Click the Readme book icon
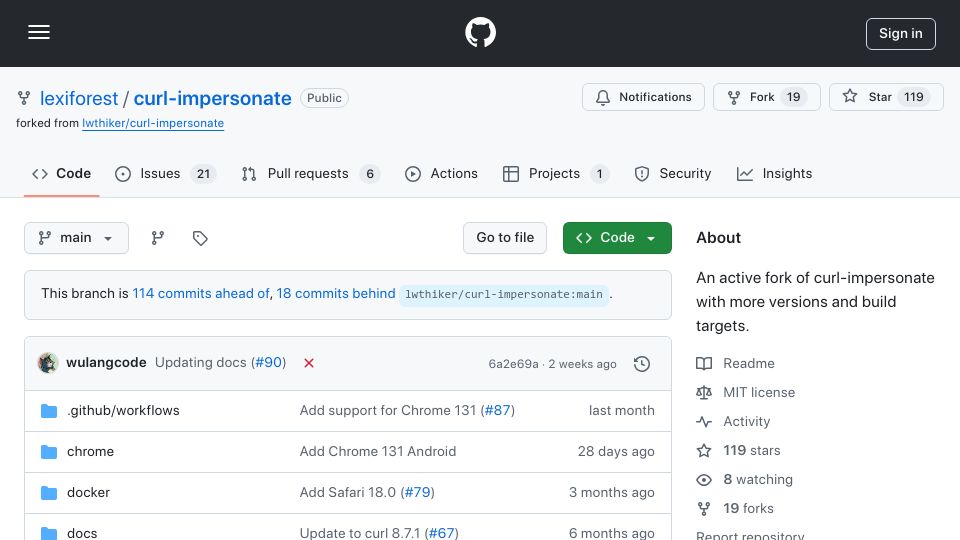960x540 pixels. [704, 364]
